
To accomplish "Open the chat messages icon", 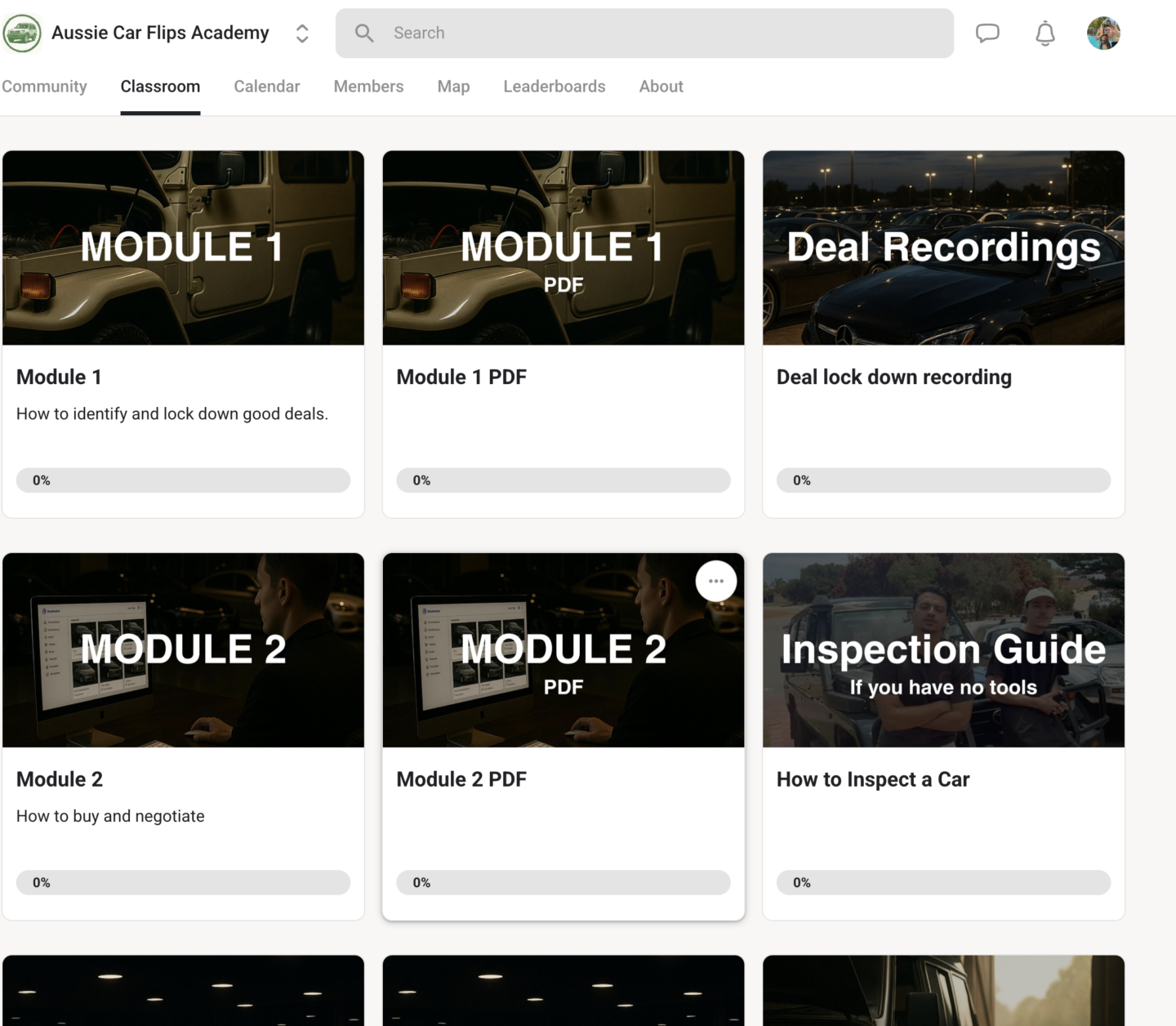I will (x=987, y=33).
